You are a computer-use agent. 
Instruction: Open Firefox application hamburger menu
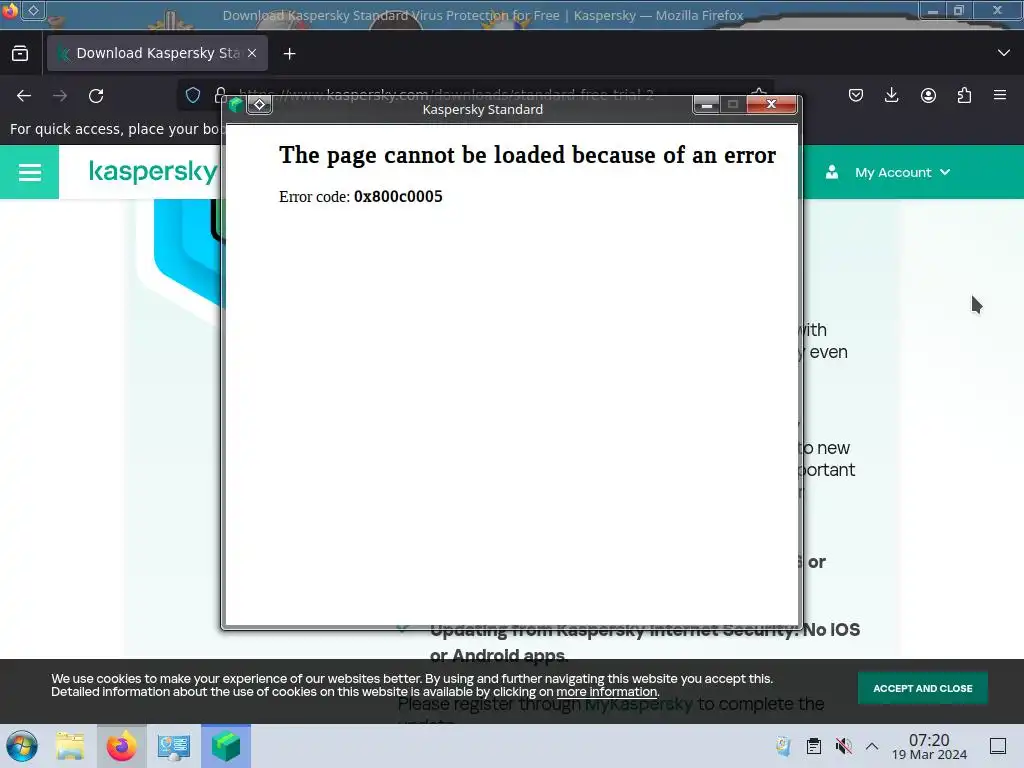point(1000,96)
